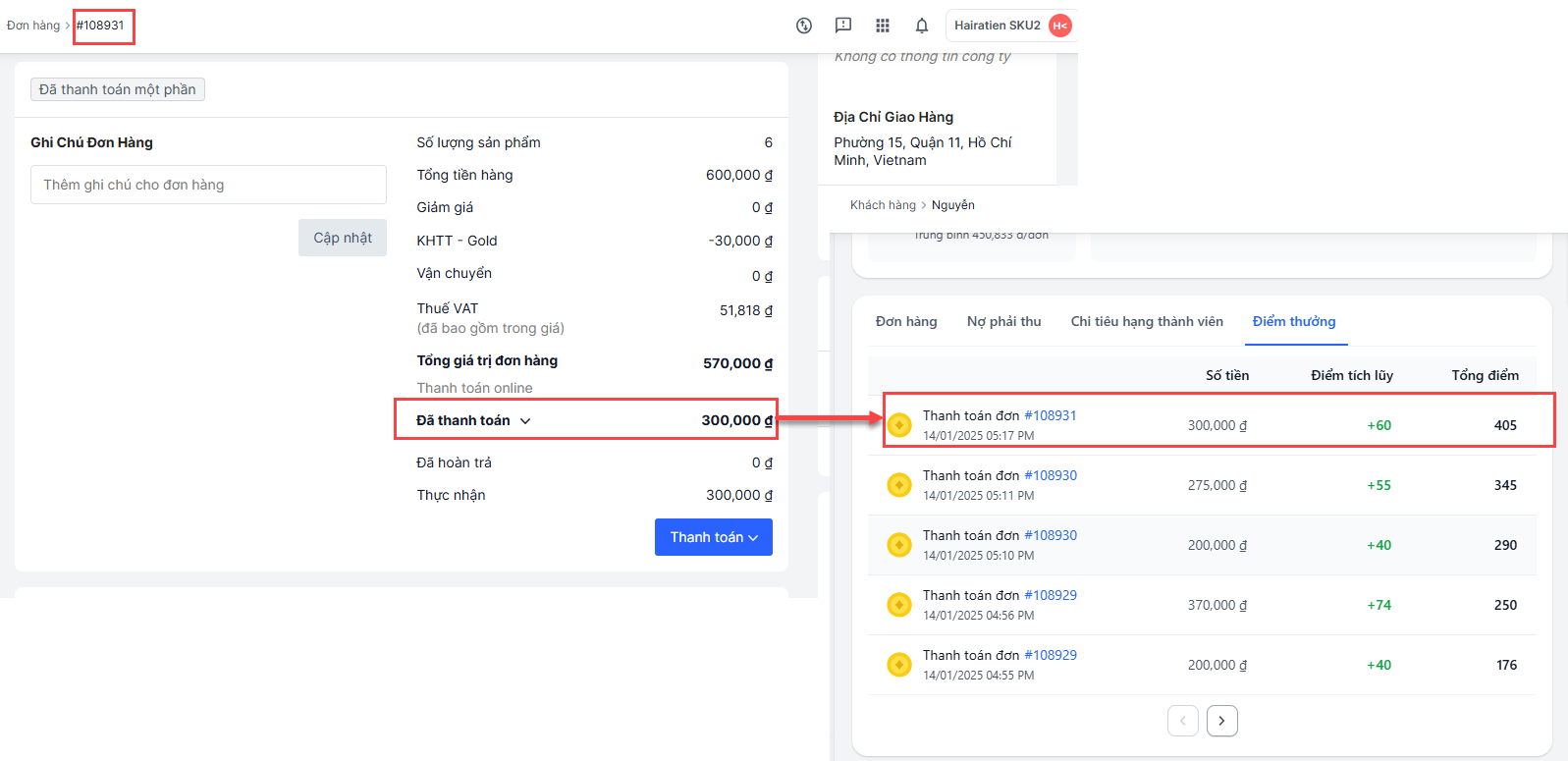The width and height of the screenshot is (1568, 761).
Task: Open the apps grid menu
Action: pos(883,26)
